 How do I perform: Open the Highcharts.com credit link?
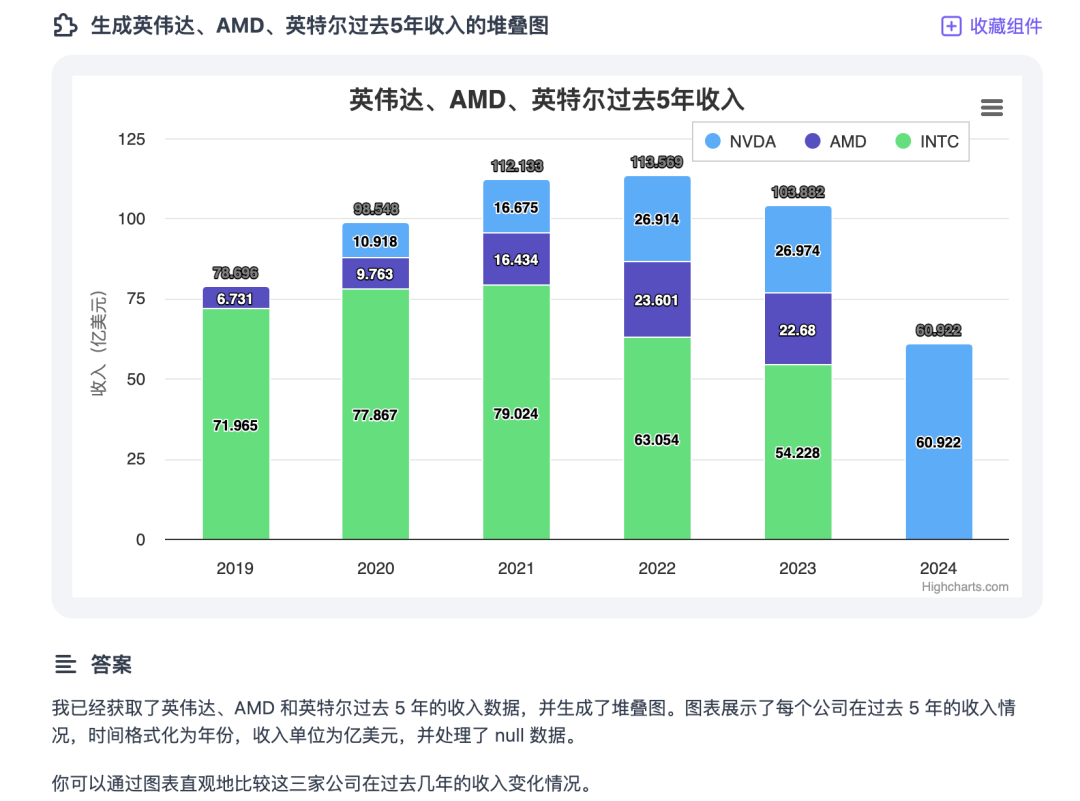[965, 587]
